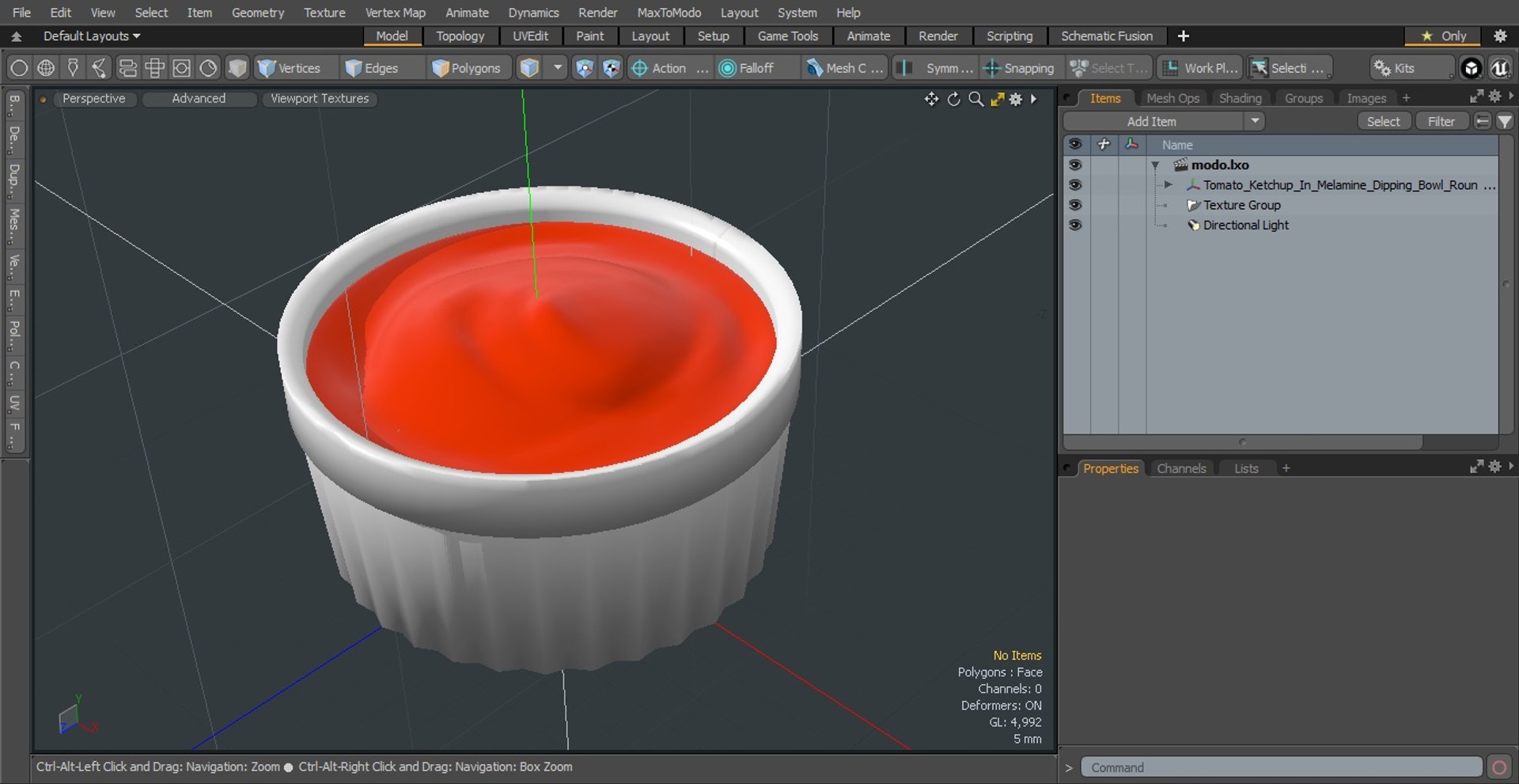Open the Add Item dropdown arrow
1519x784 pixels.
(x=1255, y=121)
